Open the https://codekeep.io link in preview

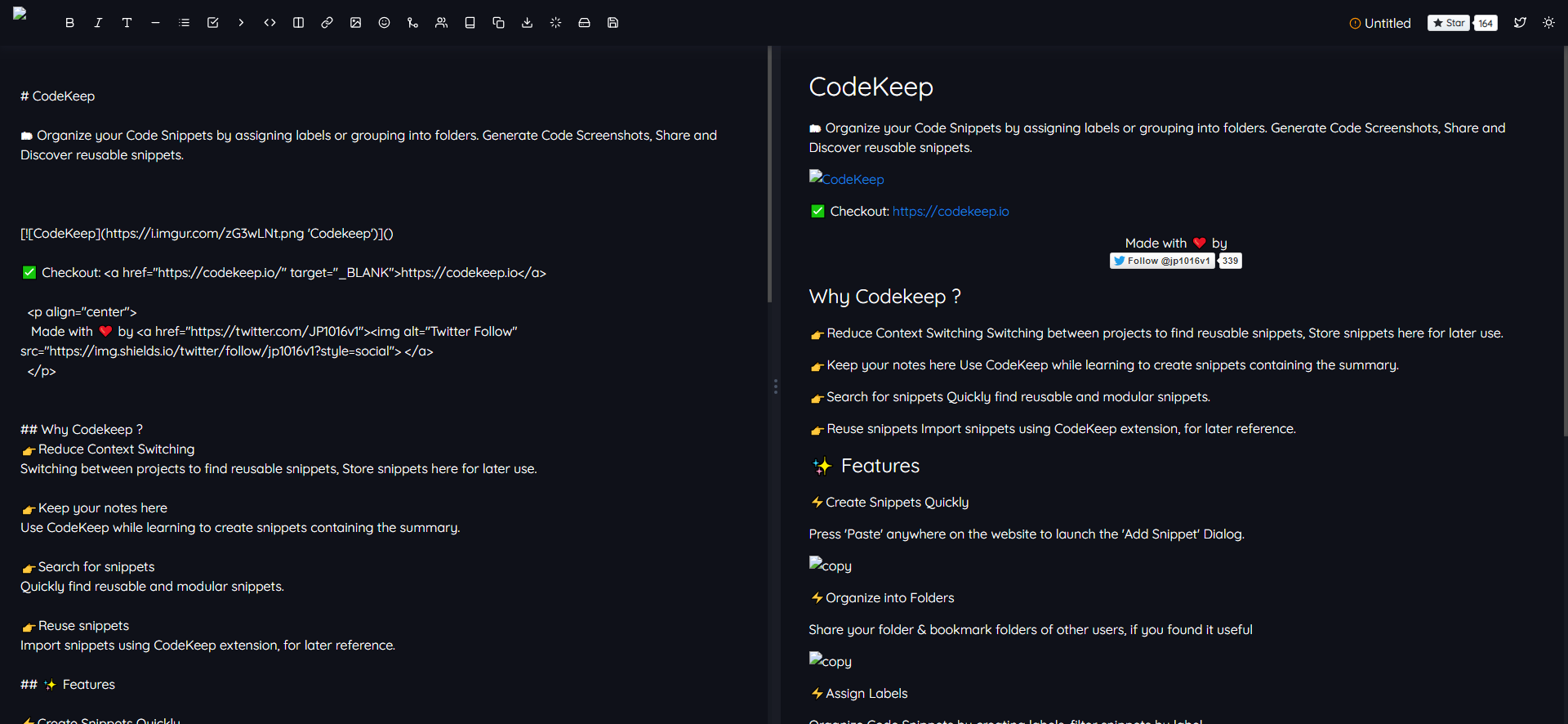click(x=951, y=211)
